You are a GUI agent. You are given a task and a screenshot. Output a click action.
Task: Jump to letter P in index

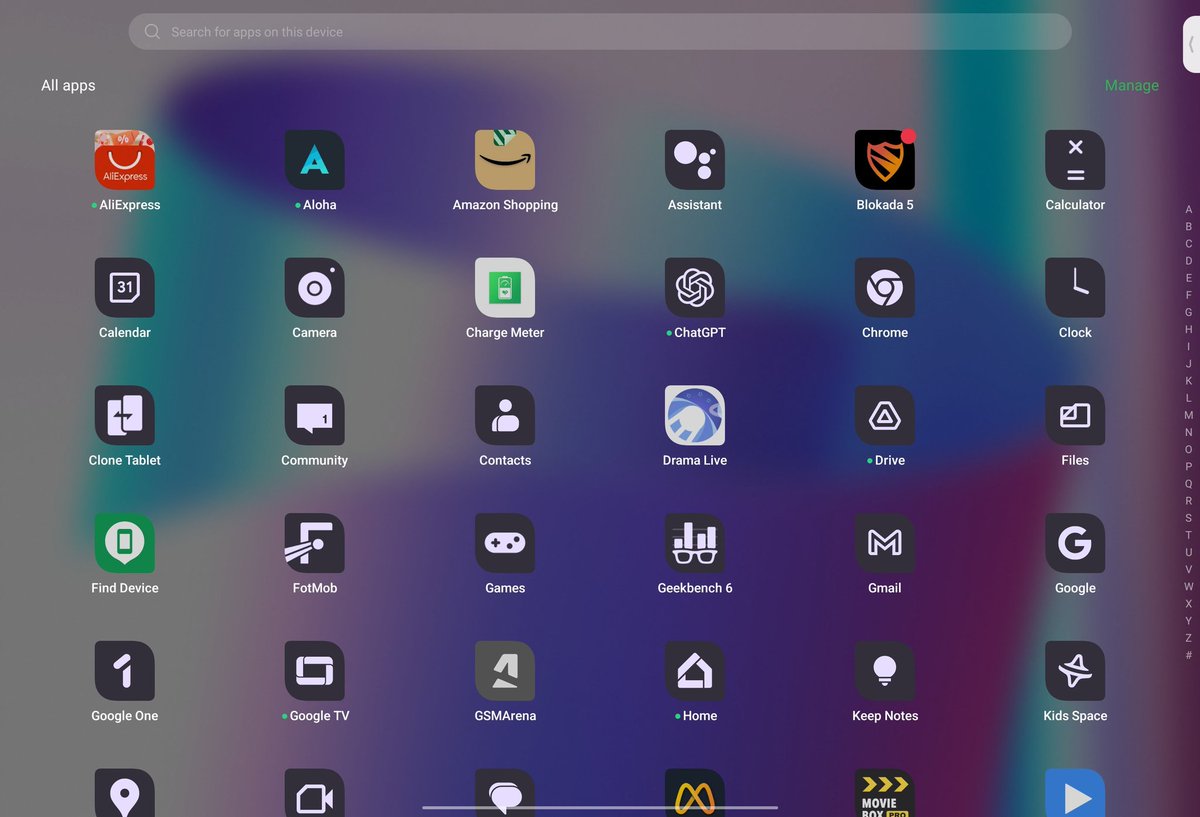pyautogui.click(x=1189, y=466)
